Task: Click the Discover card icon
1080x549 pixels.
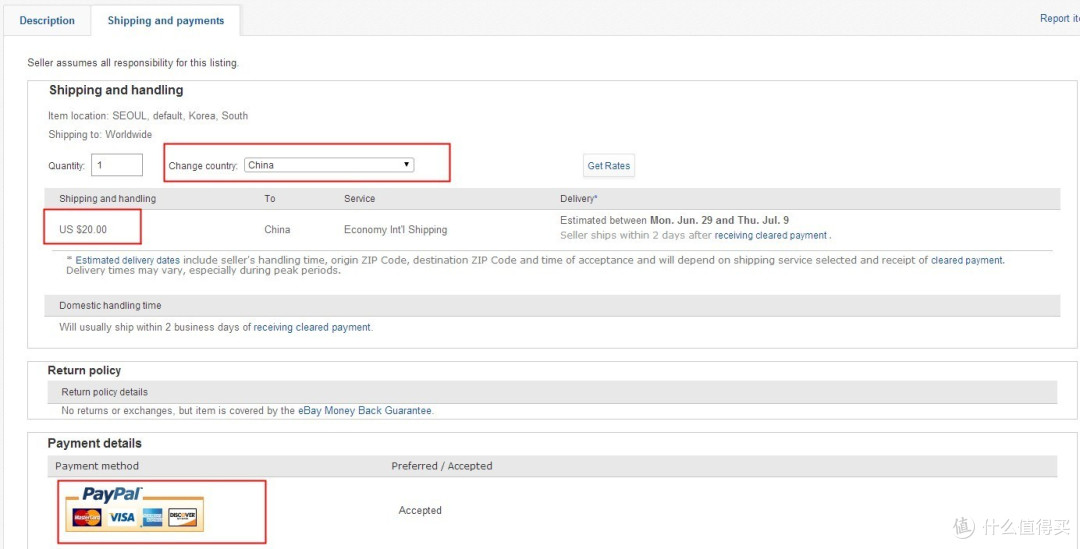Action: coord(183,517)
